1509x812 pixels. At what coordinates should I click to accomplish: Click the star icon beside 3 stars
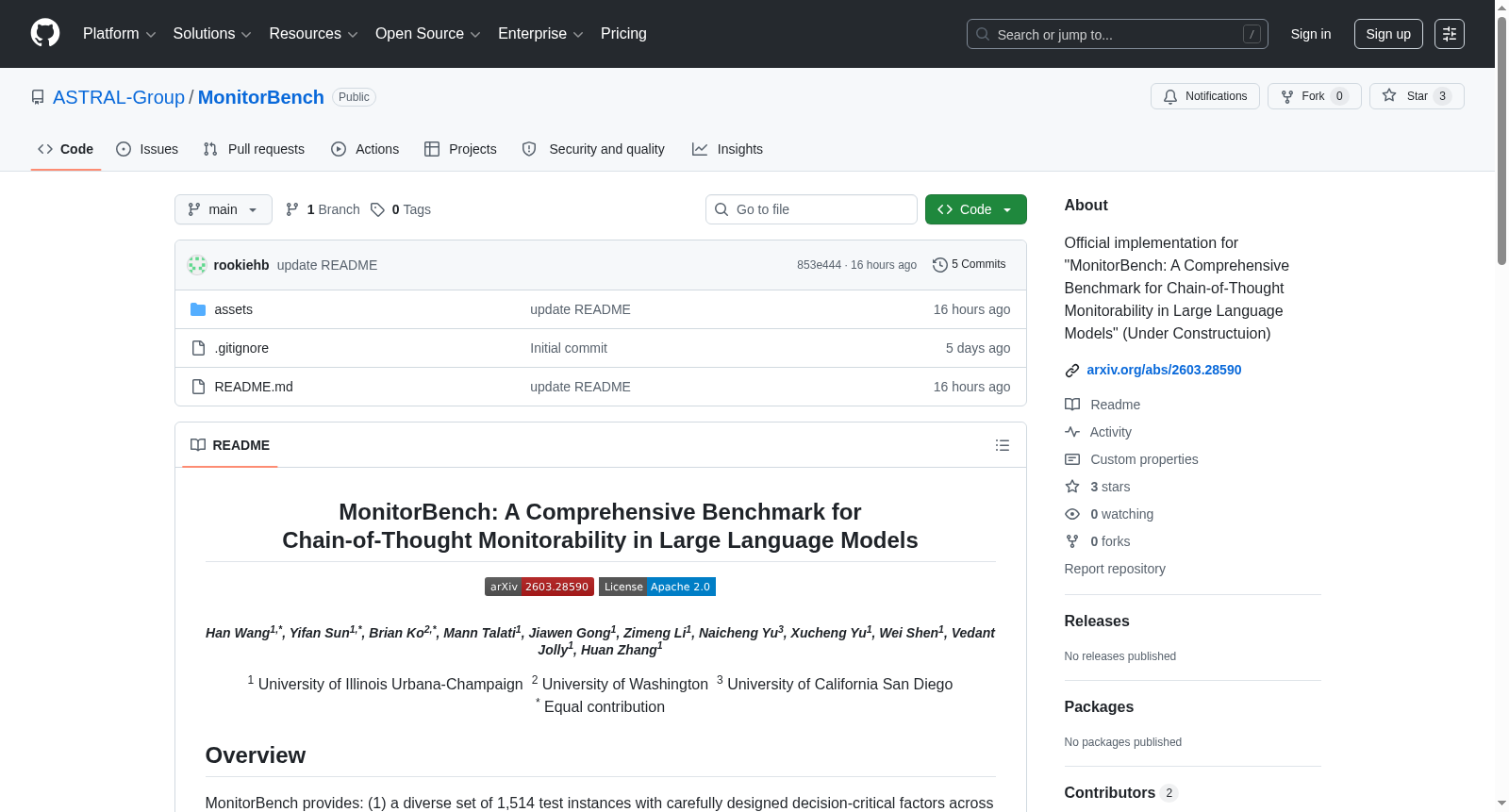tap(1072, 487)
